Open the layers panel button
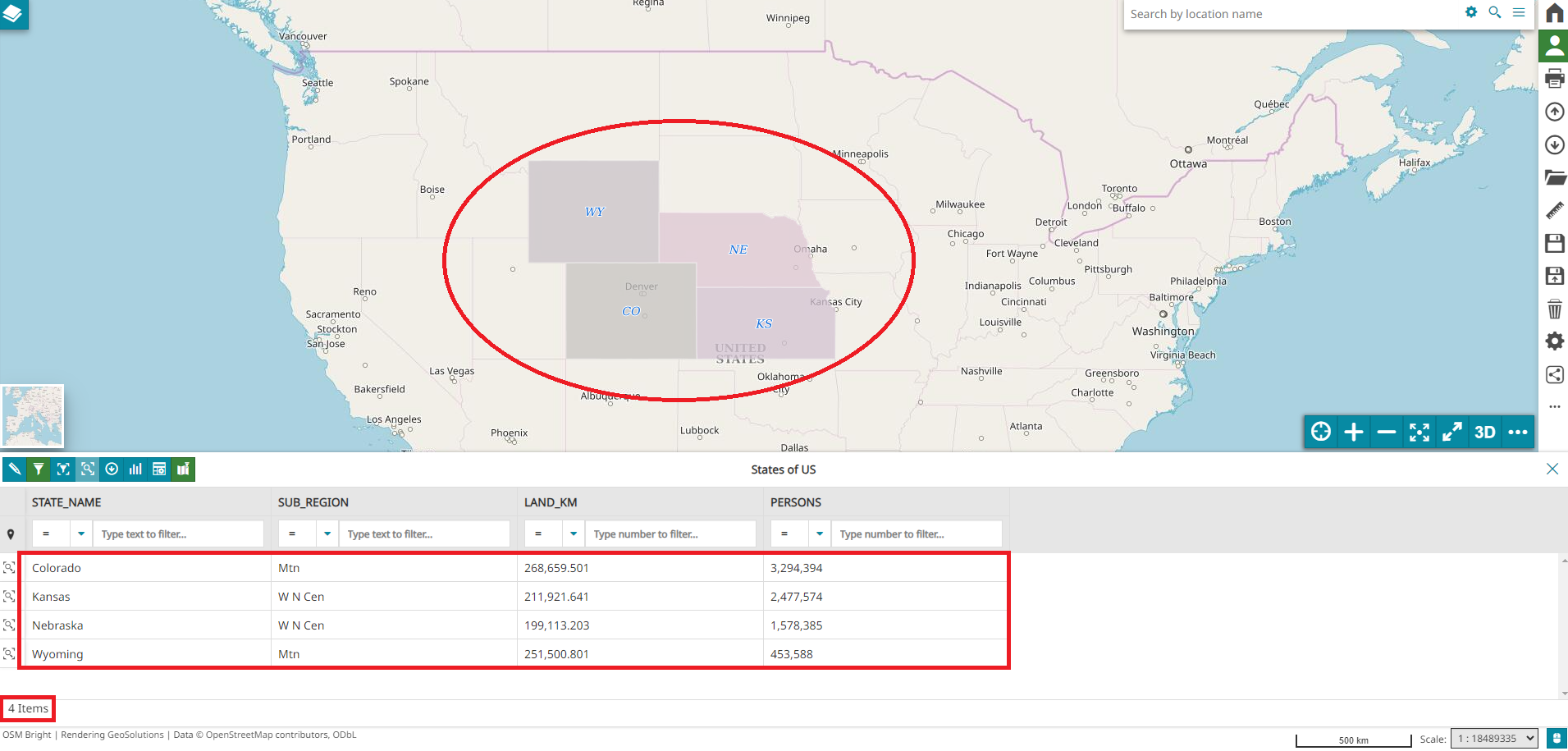1568x751 pixels. (13, 14)
